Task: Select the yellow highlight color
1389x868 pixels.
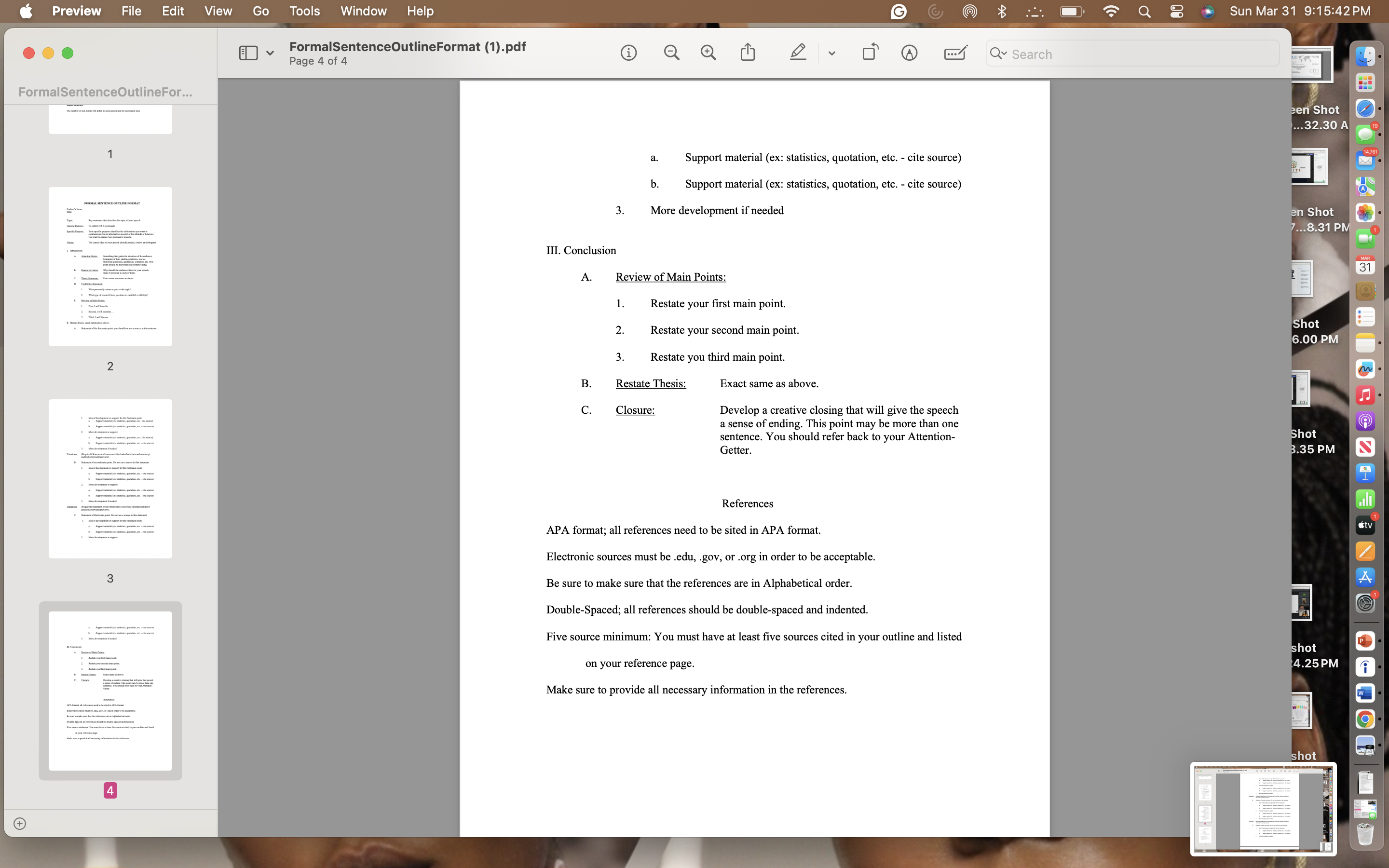Action: point(798,53)
